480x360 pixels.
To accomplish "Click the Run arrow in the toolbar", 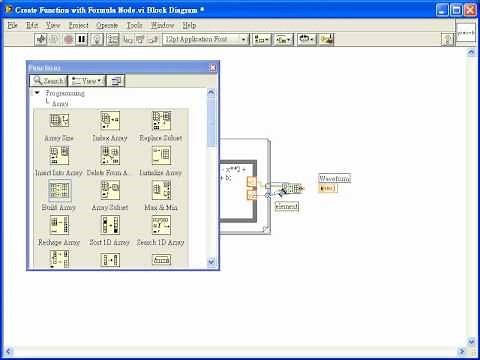I will (41, 40).
